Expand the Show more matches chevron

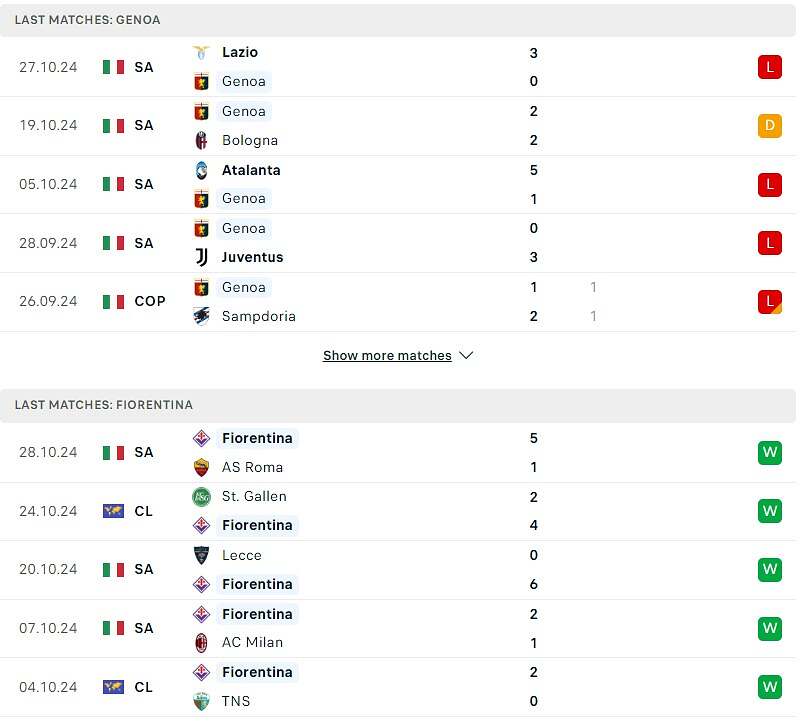tap(466, 356)
